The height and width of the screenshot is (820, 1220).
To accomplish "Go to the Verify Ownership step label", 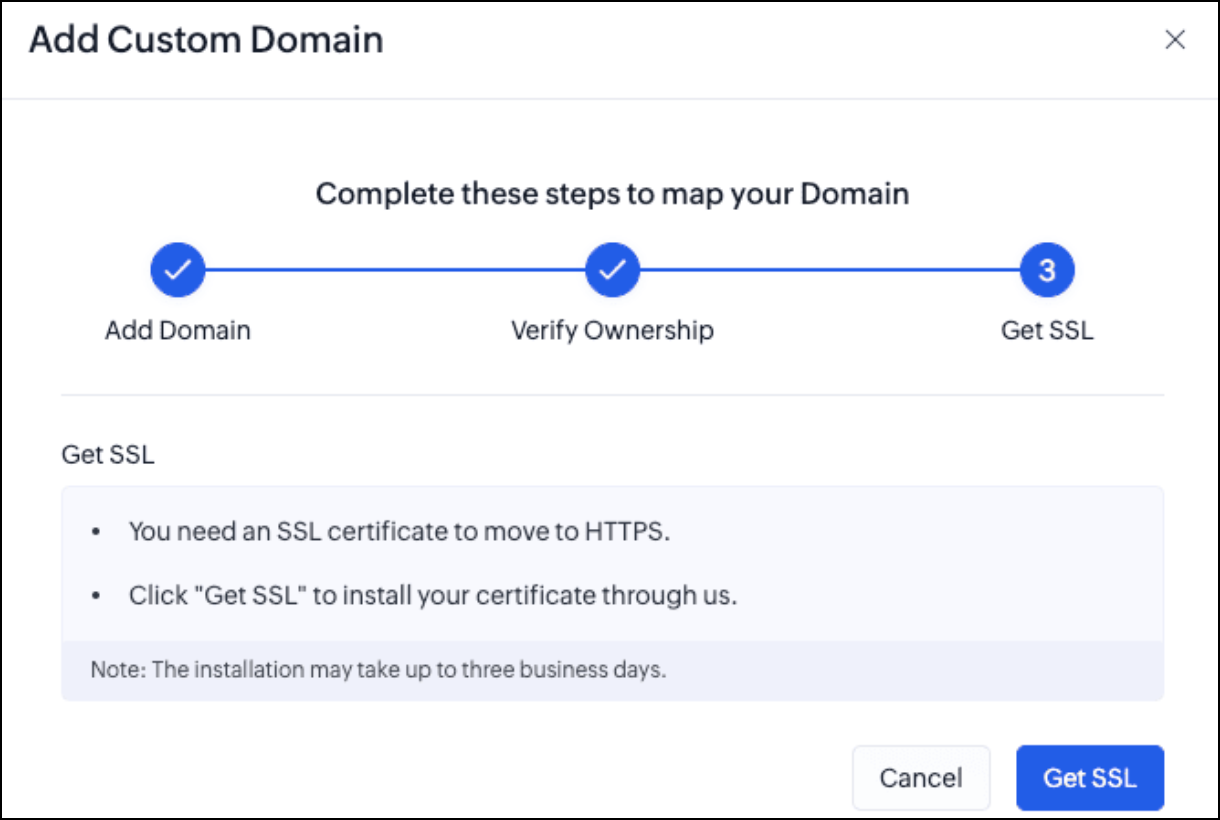I will [612, 330].
